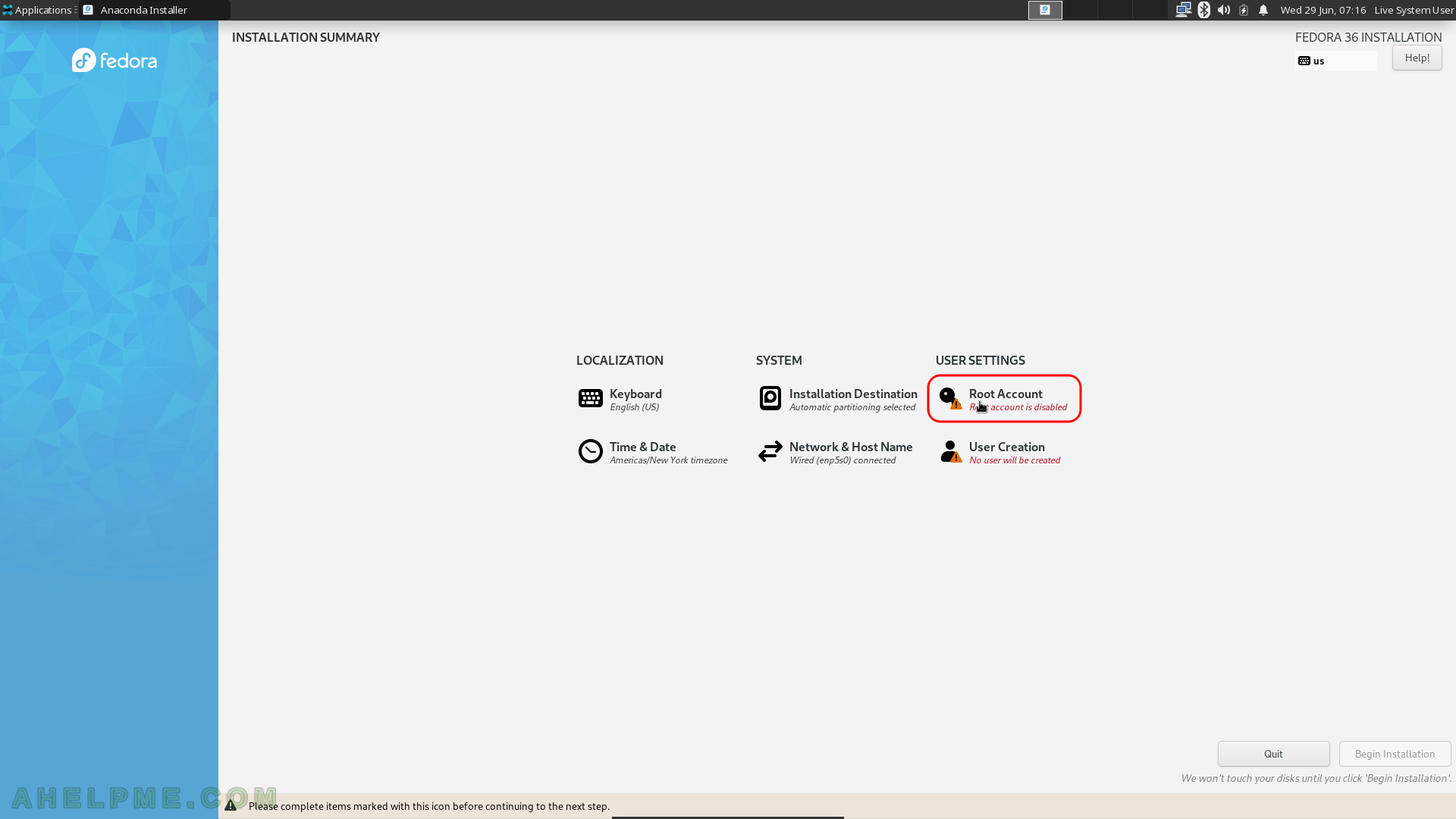Click the Fedora logo in sidebar
1456x819 pixels.
[x=115, y=60]
